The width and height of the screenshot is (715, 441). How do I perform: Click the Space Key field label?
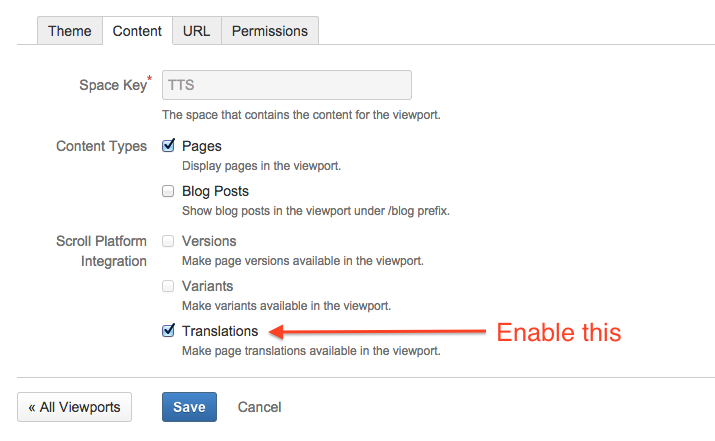coord(112,86)
